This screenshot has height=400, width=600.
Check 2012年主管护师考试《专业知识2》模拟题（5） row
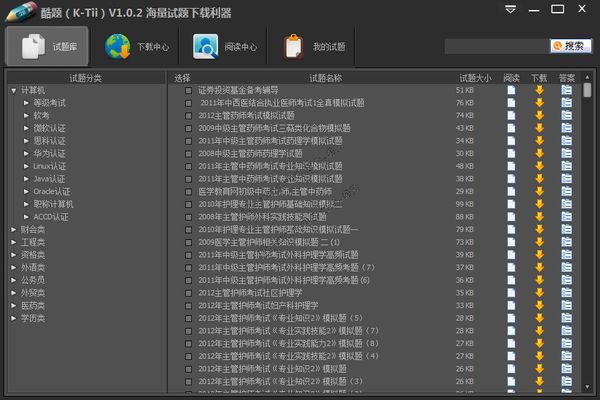click(188, 318)
